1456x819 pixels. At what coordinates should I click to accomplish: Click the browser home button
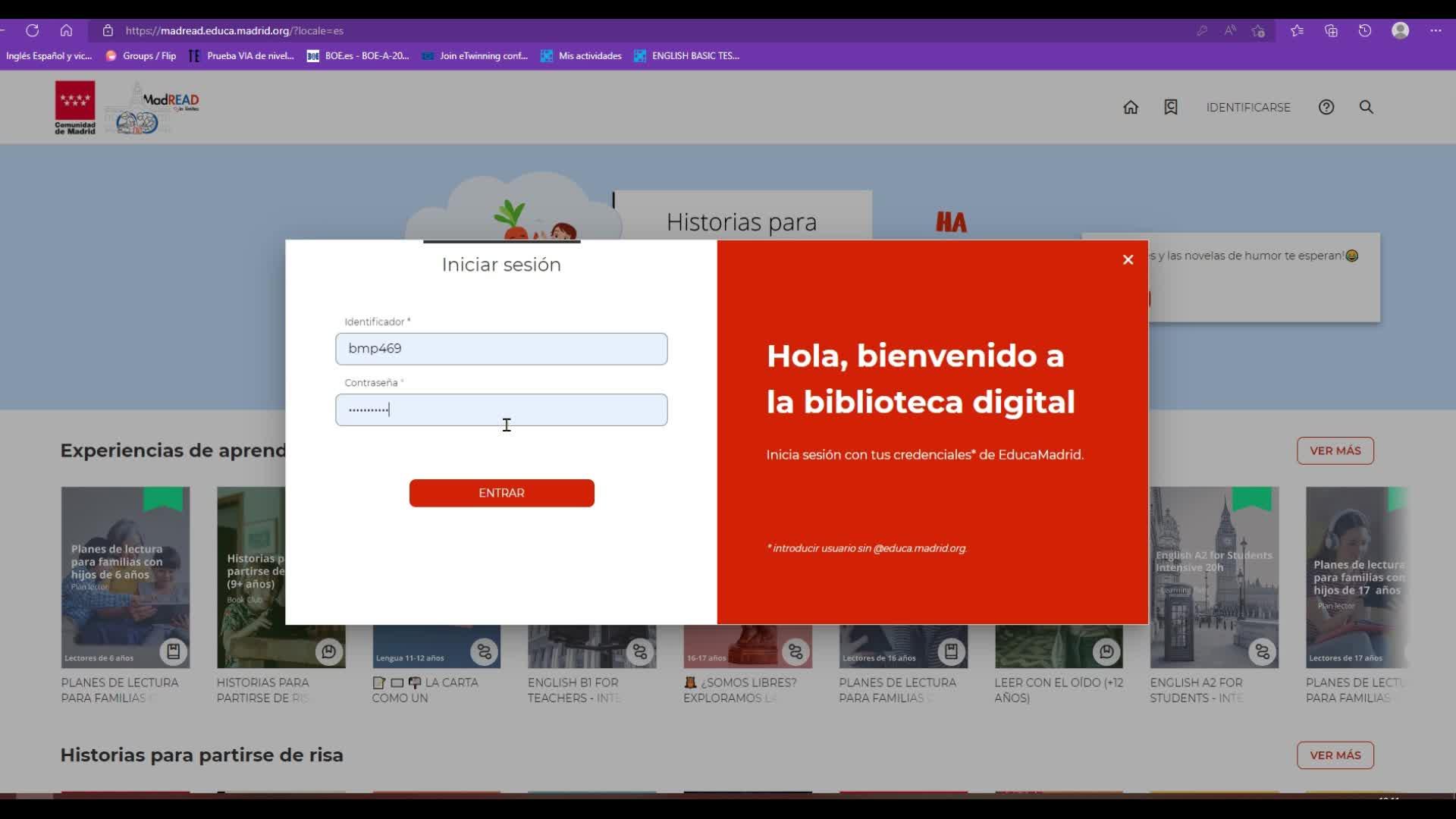66,30
